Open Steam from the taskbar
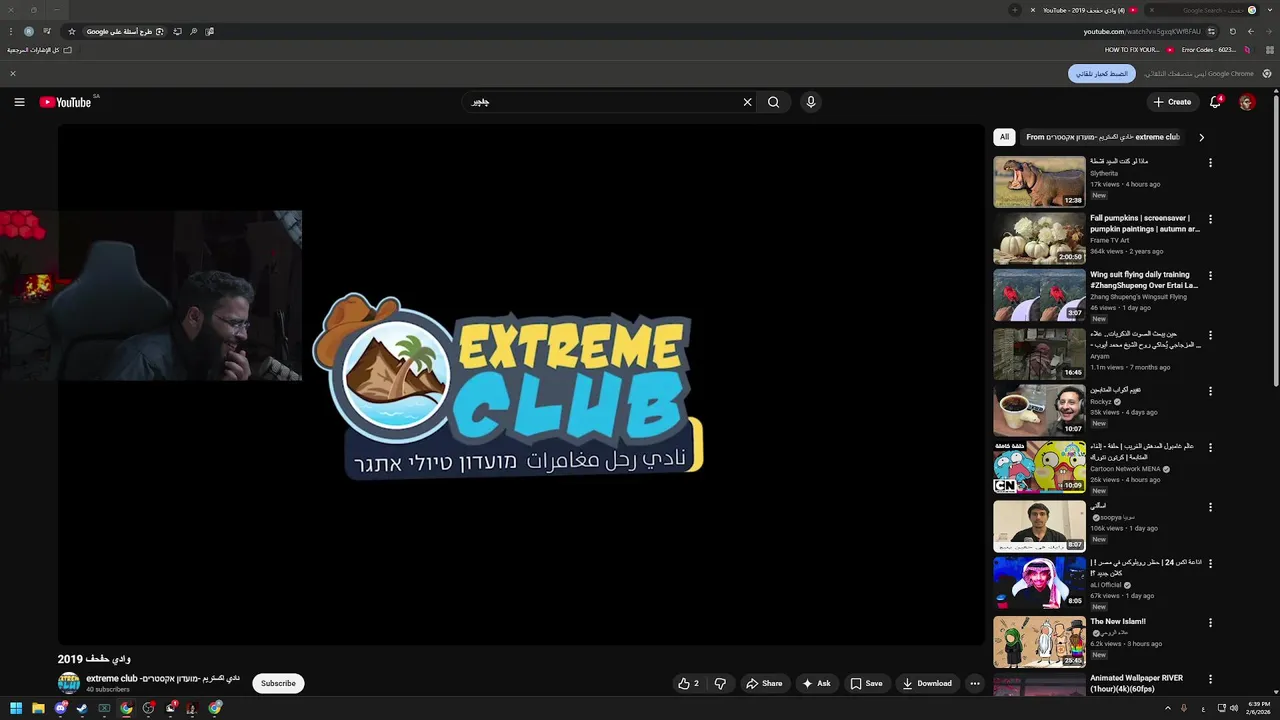 pyautogui.click(x=82, y=708)
